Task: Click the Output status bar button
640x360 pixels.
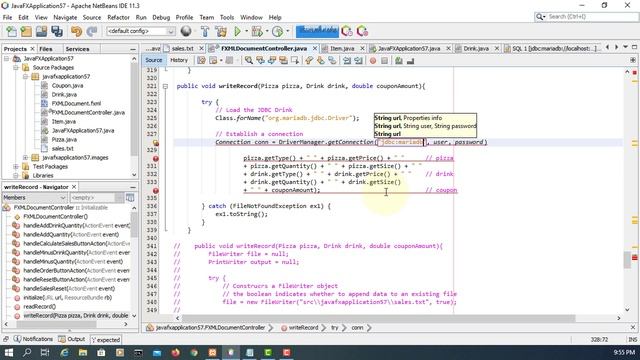Action: coord(71,339)
